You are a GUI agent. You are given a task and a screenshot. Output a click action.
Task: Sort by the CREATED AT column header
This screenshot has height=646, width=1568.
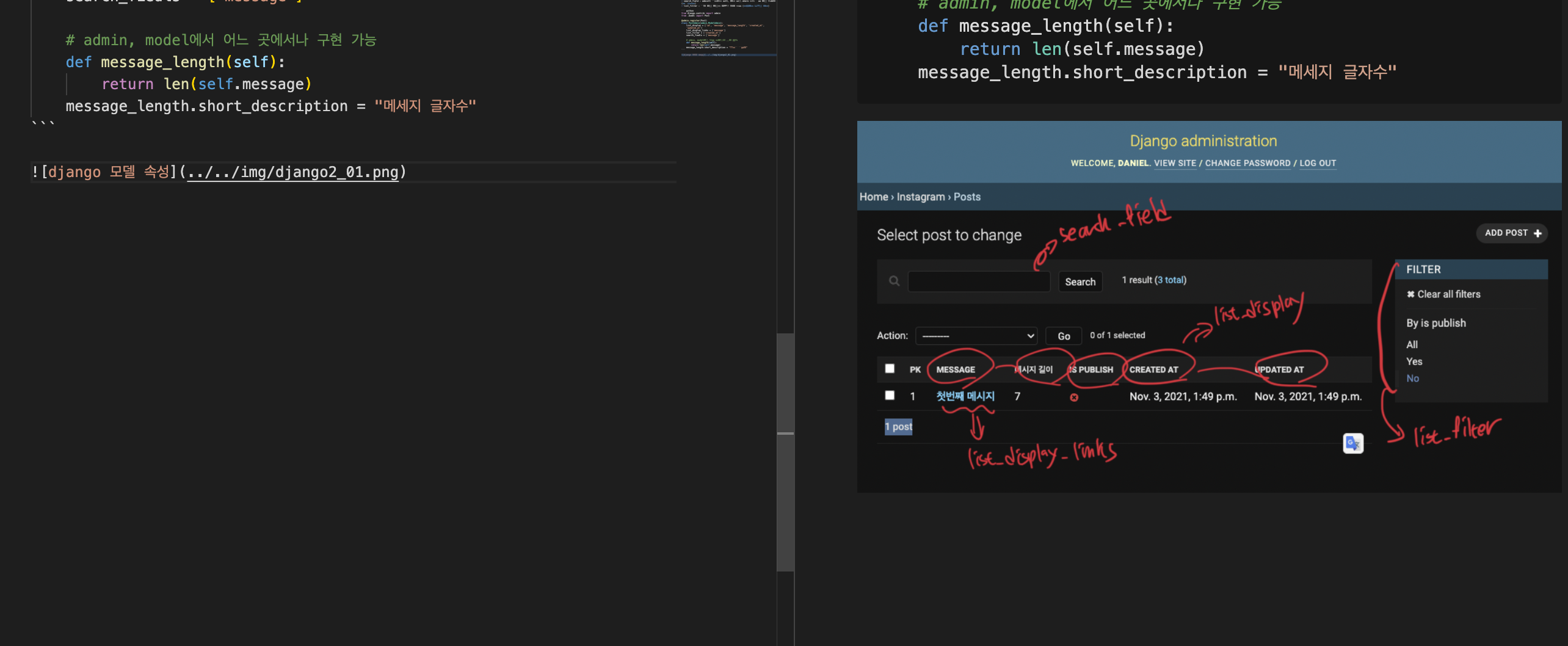click(1153, 369)
